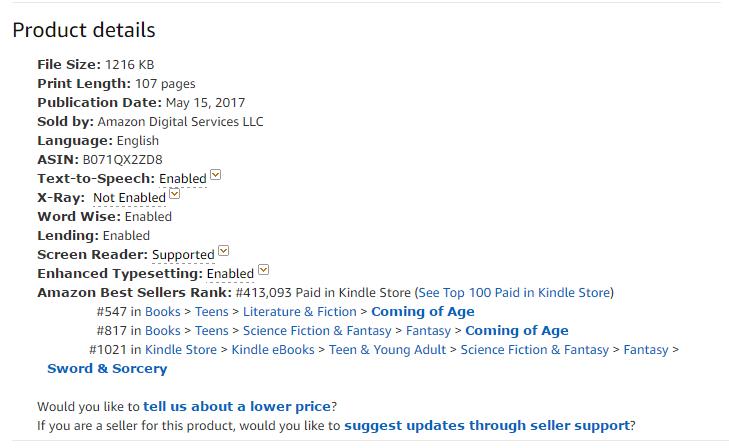Click the Screen Reader "Supported" text
The width and height of the screenshot is (729, 448).
[x=183, y=255]
